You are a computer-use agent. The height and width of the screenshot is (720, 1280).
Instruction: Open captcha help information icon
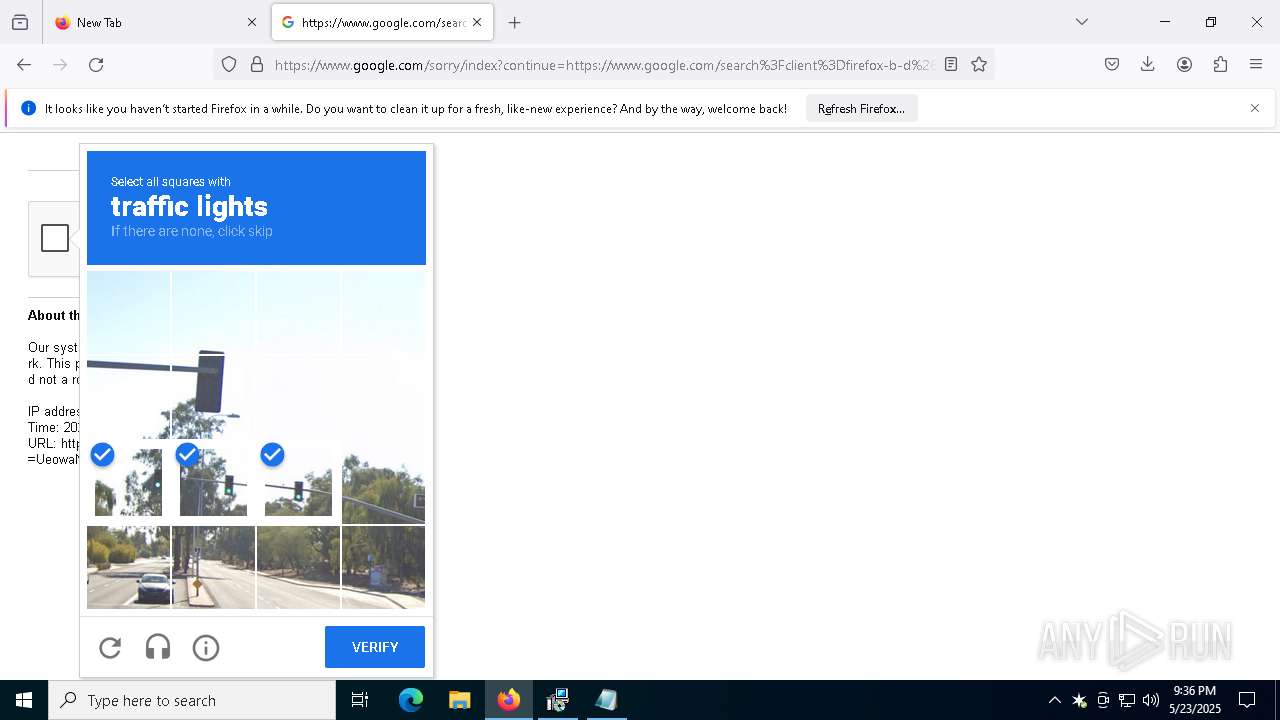point(206,648)
